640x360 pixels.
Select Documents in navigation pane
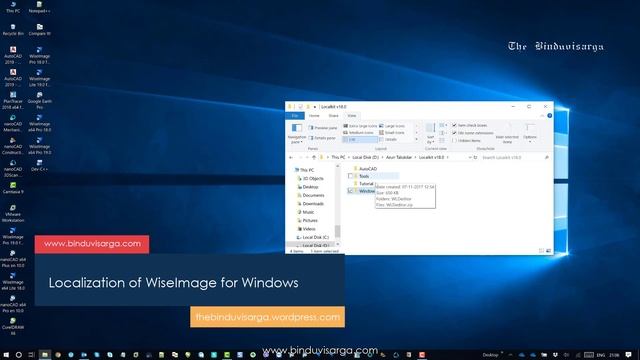tap(311, 196)
